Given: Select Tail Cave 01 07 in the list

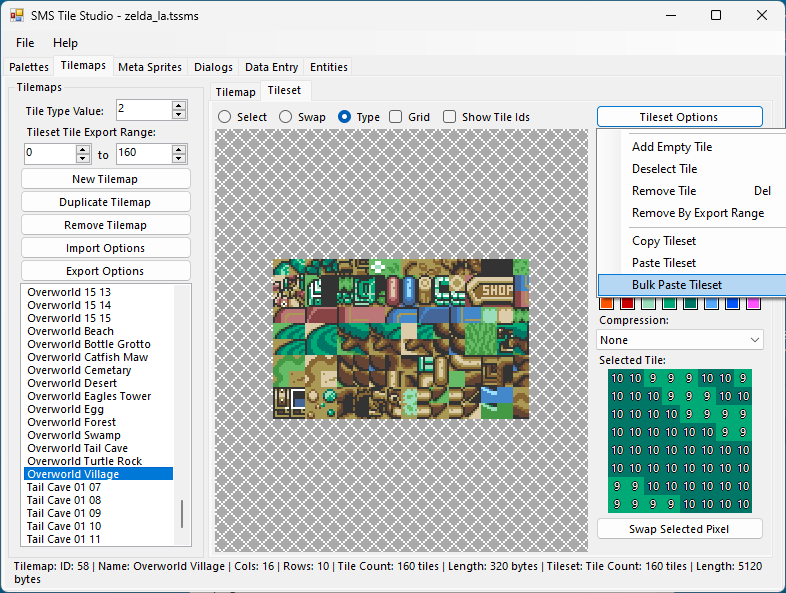Looking at the screenshot, I should 98,487.
